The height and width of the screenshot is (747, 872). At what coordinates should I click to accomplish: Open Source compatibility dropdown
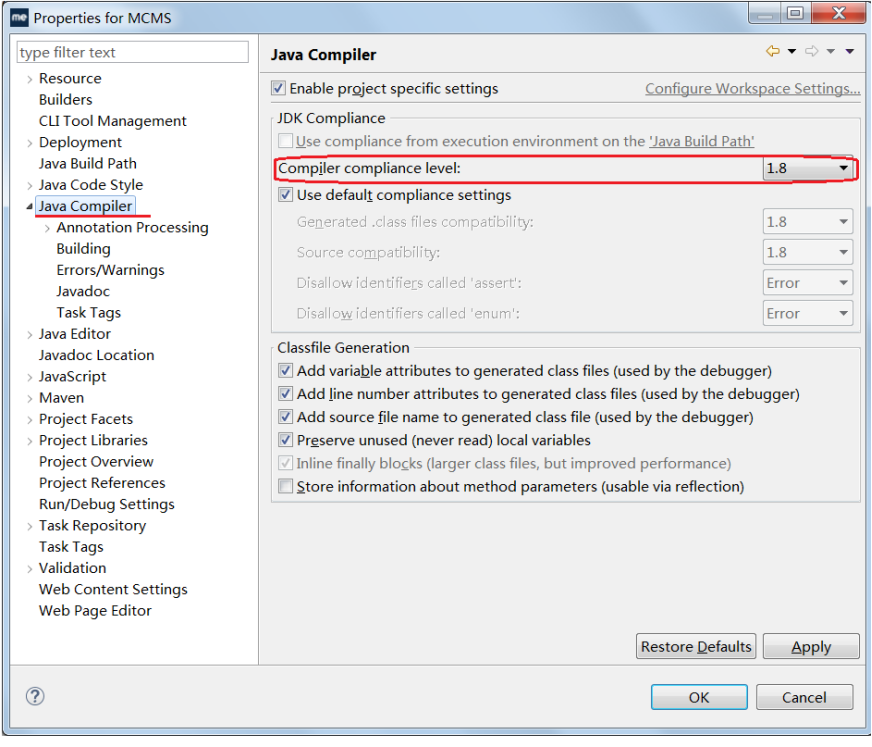tap(807, 253)
